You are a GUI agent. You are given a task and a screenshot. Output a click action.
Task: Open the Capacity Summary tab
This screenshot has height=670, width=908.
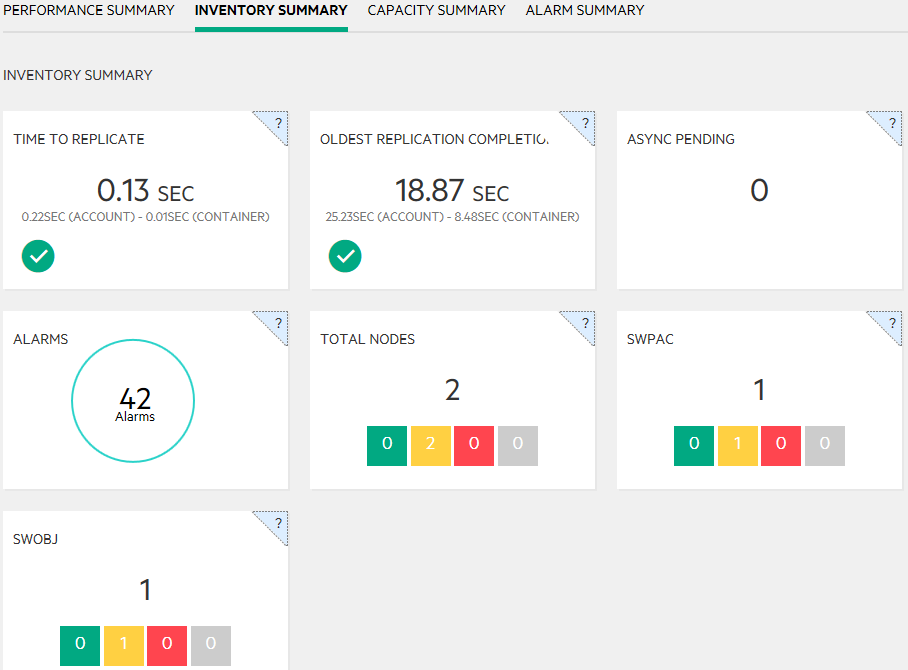[x=436, y=11]
